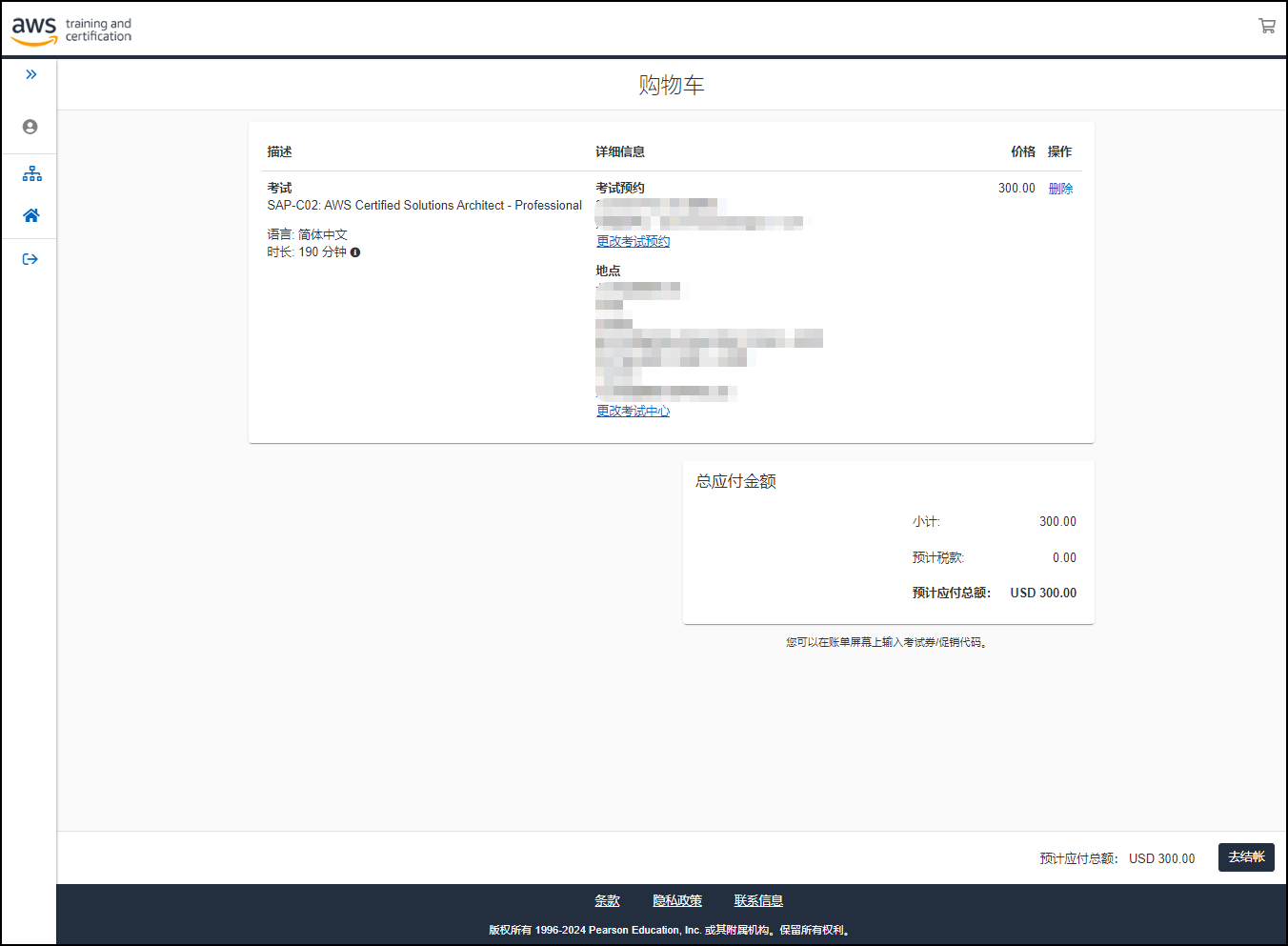The height and width of the screenshot is (946, 1288).
Task: Click the 总应付金额 heading
Action: click(x=735, y=481)
